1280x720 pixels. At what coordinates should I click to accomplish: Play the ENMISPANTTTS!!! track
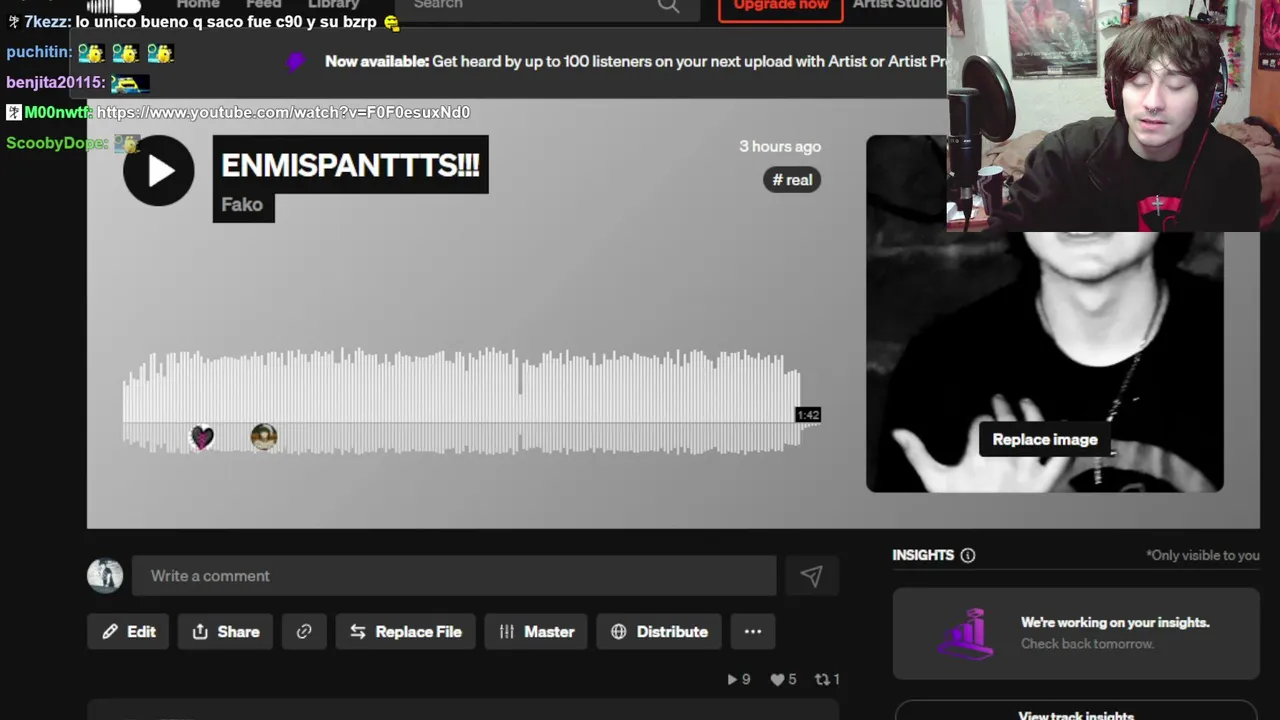(159, 170)
